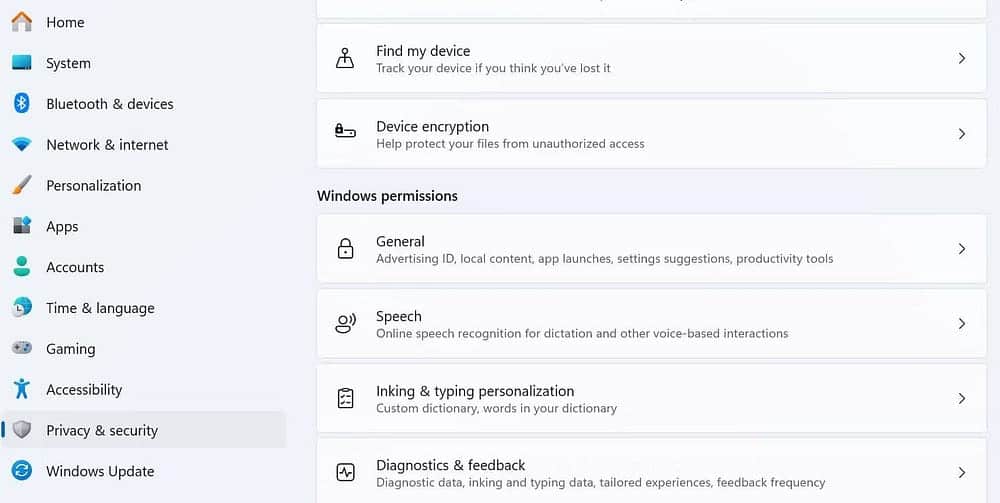Click the General padlock icon

(x=345, y=249)
